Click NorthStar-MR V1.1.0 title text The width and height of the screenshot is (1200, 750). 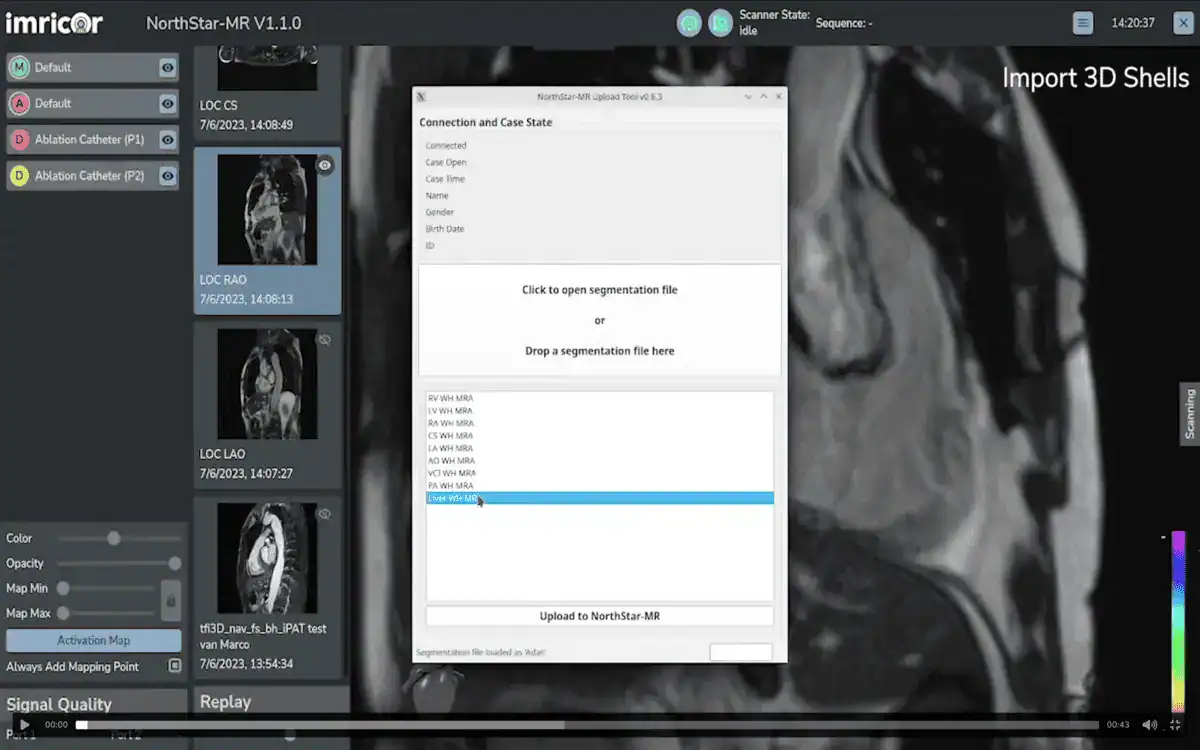[223, 23]
